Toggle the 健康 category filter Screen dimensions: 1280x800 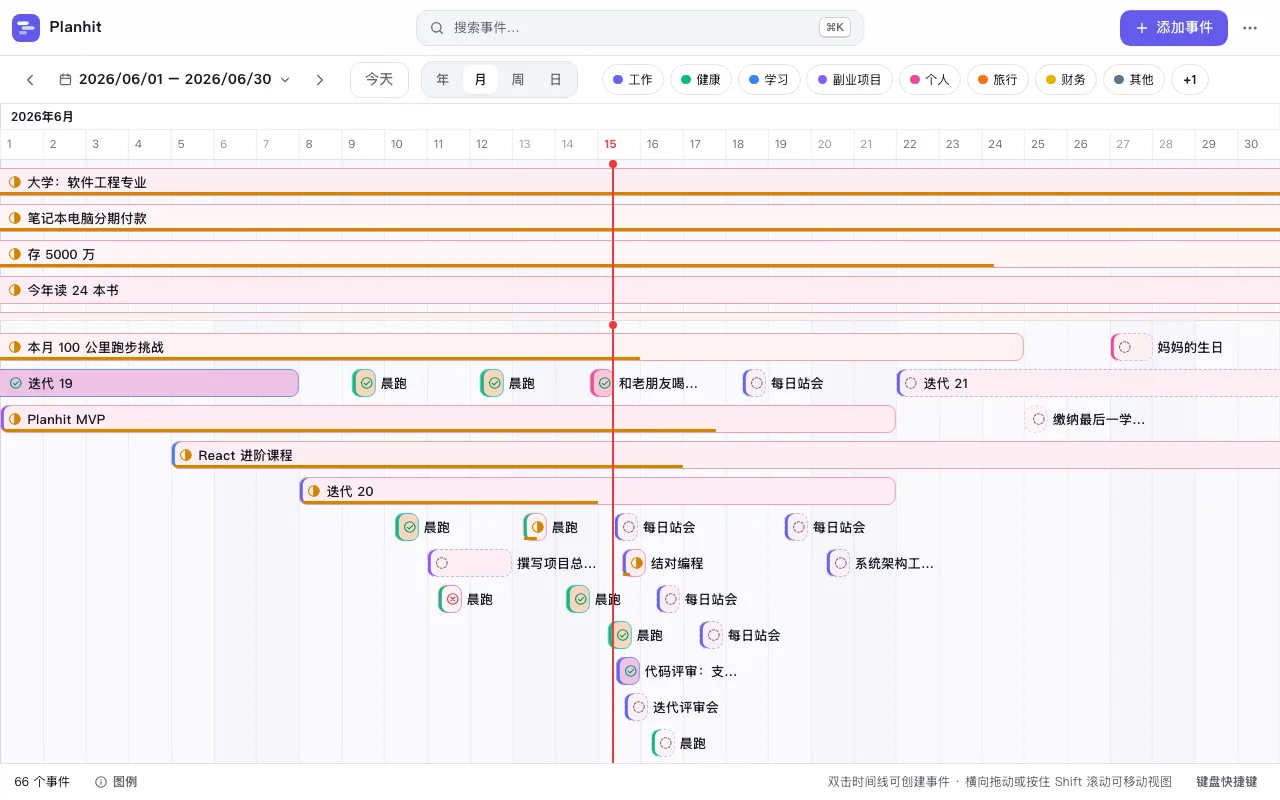(x=701, y=80)
